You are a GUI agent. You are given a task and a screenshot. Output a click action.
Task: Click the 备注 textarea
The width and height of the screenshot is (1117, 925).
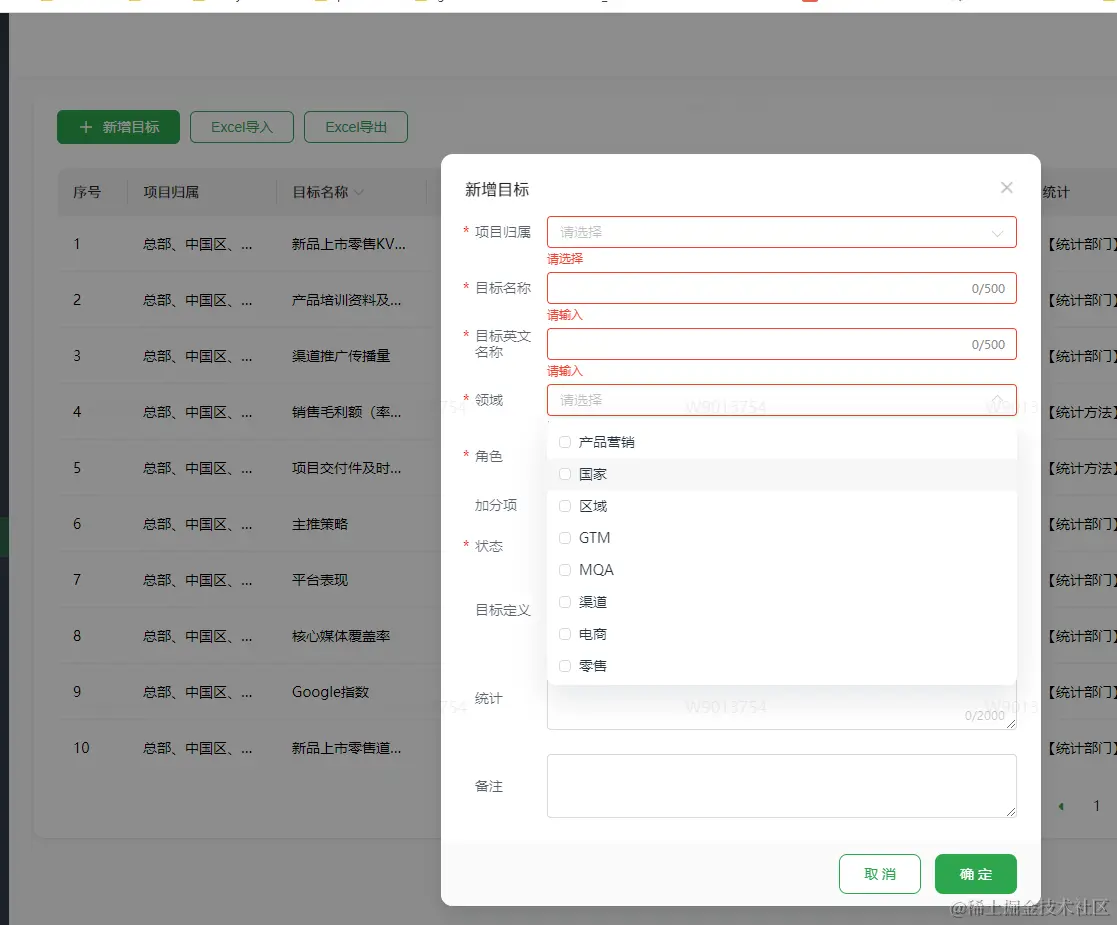[781, 786]
